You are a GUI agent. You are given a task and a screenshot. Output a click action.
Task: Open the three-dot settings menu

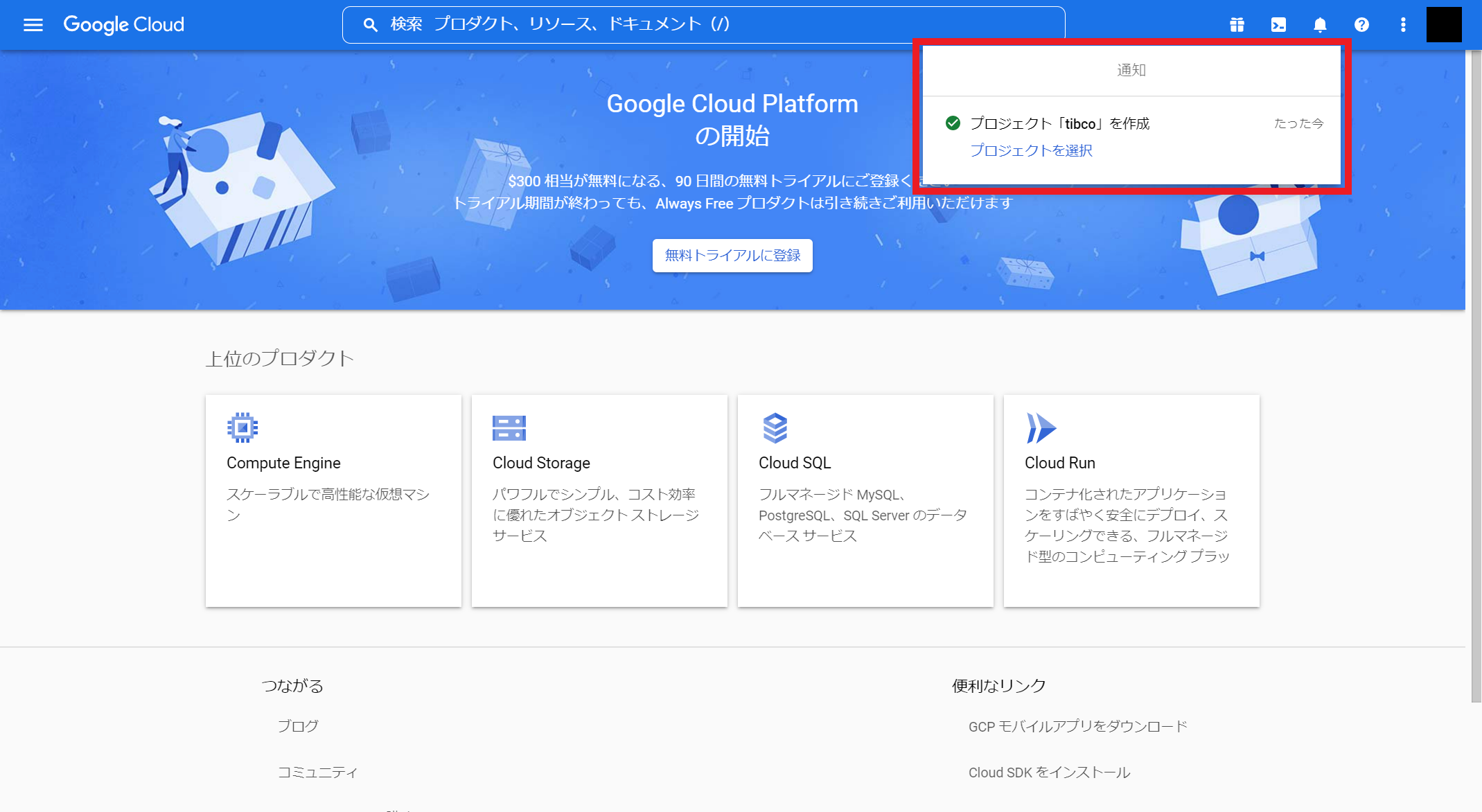click(1403, 25)
